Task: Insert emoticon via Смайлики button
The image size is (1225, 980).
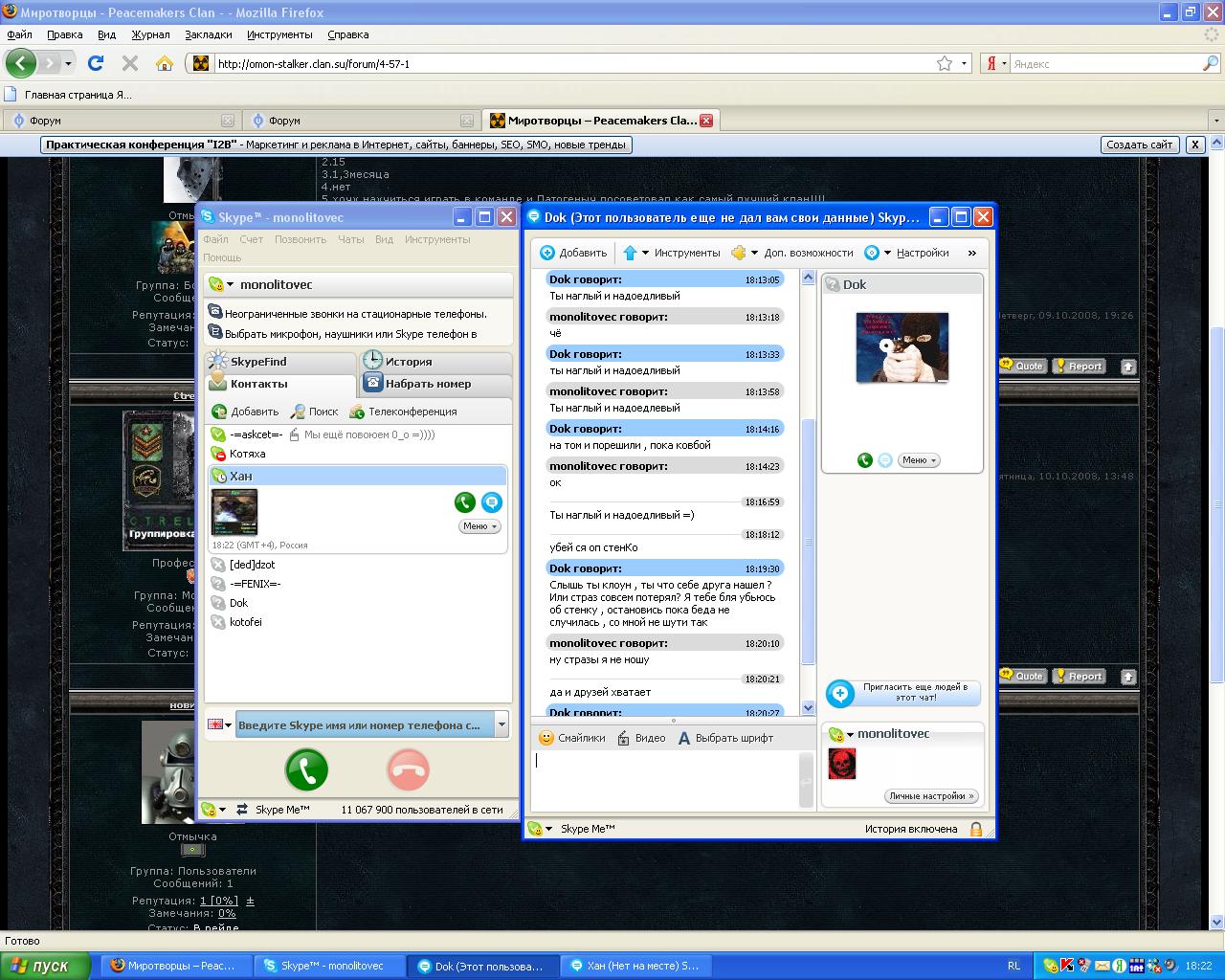Action: (572, 738)
